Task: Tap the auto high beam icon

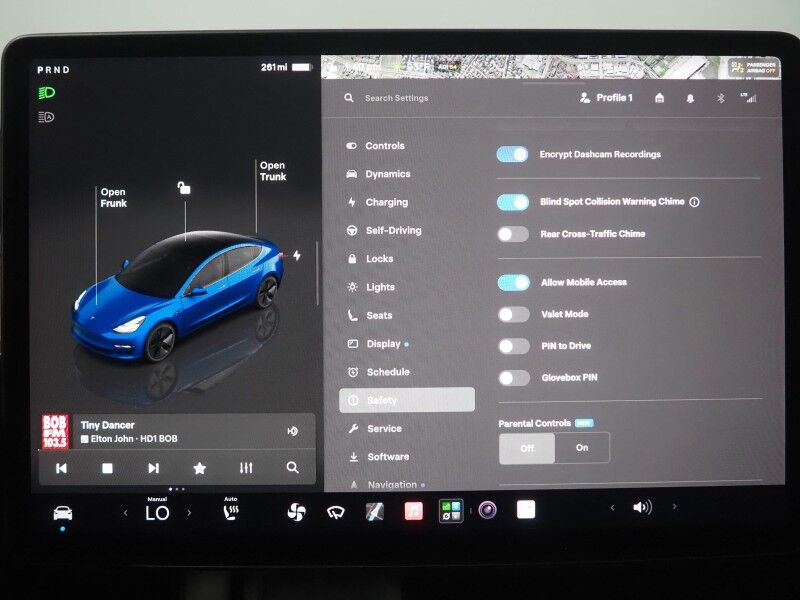Action: pos(46,117)
